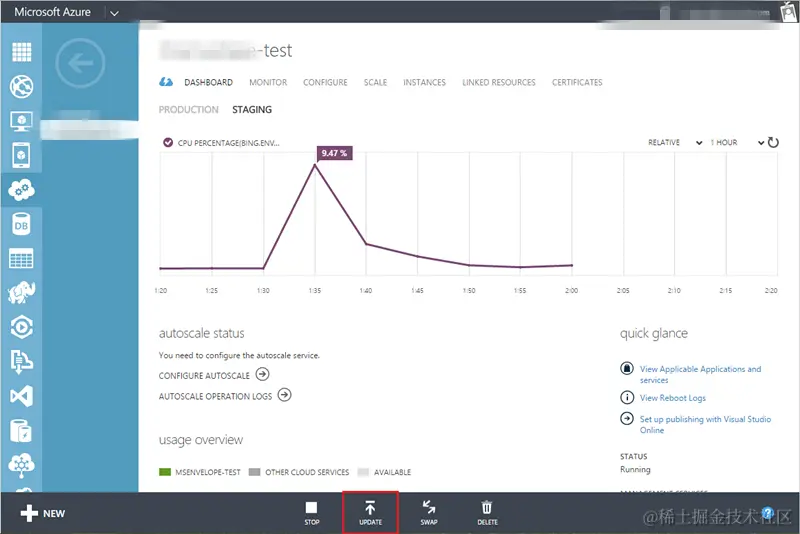
Task: Open the Linked Resources tab
Action: click(x=498, y=82)
